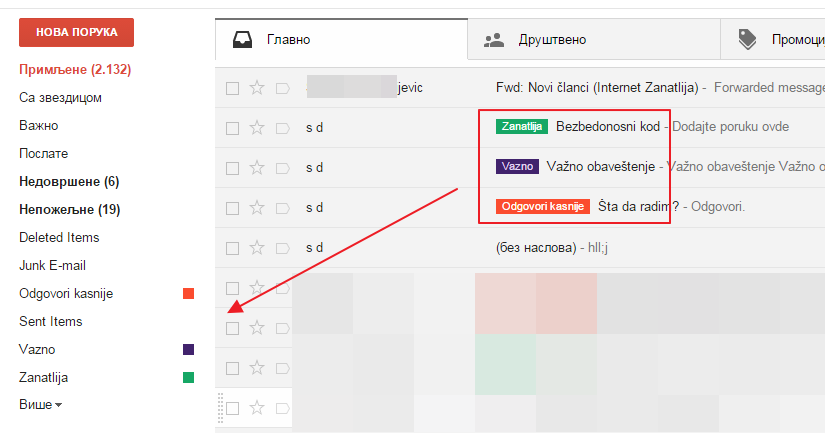Switch to the Главно tab
Image resolution: width=825 pixels, height=433 pixels.
[341, 39]
